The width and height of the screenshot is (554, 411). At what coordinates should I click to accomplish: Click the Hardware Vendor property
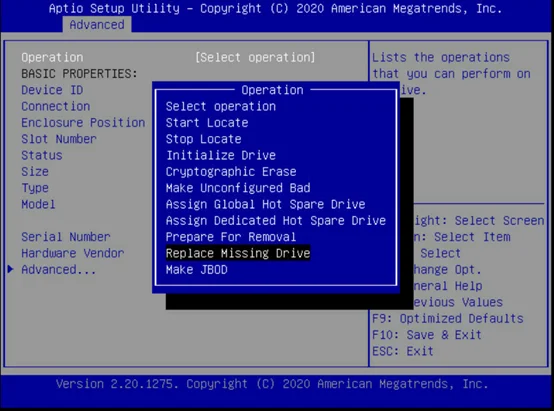73,253
